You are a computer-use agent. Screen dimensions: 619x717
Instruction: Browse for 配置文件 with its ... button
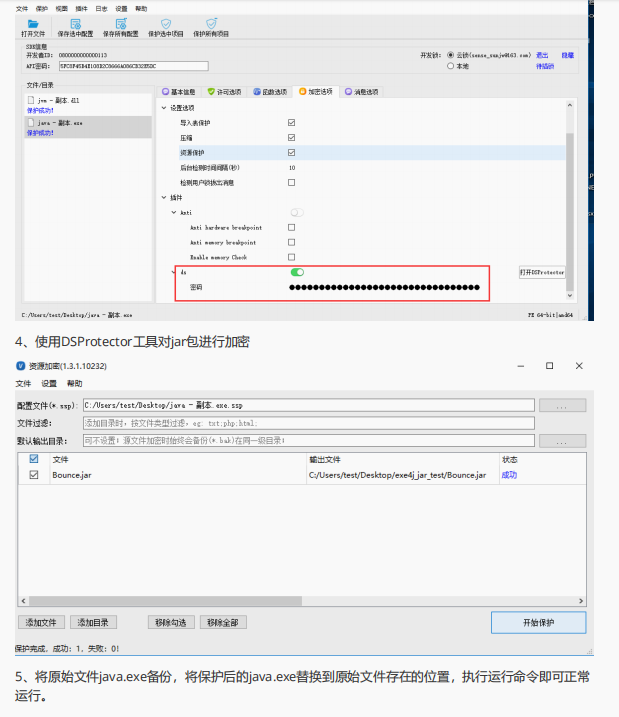562,405
